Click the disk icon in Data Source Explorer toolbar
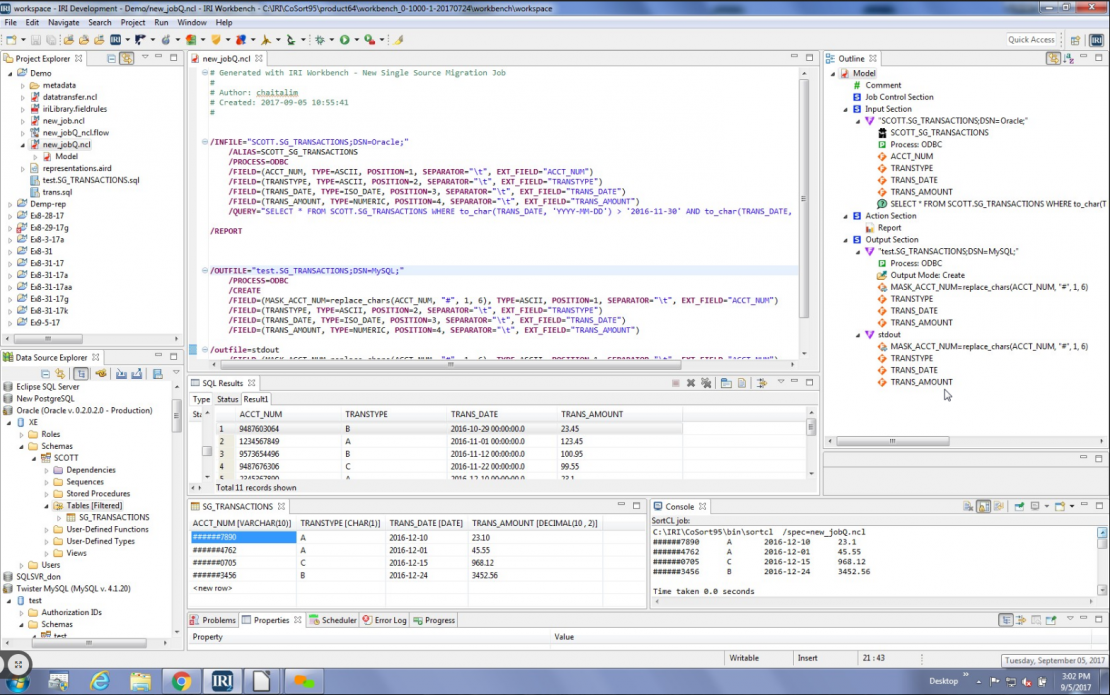The width and height of the screenshot is (1110, 695). click(x=157, y=374)
